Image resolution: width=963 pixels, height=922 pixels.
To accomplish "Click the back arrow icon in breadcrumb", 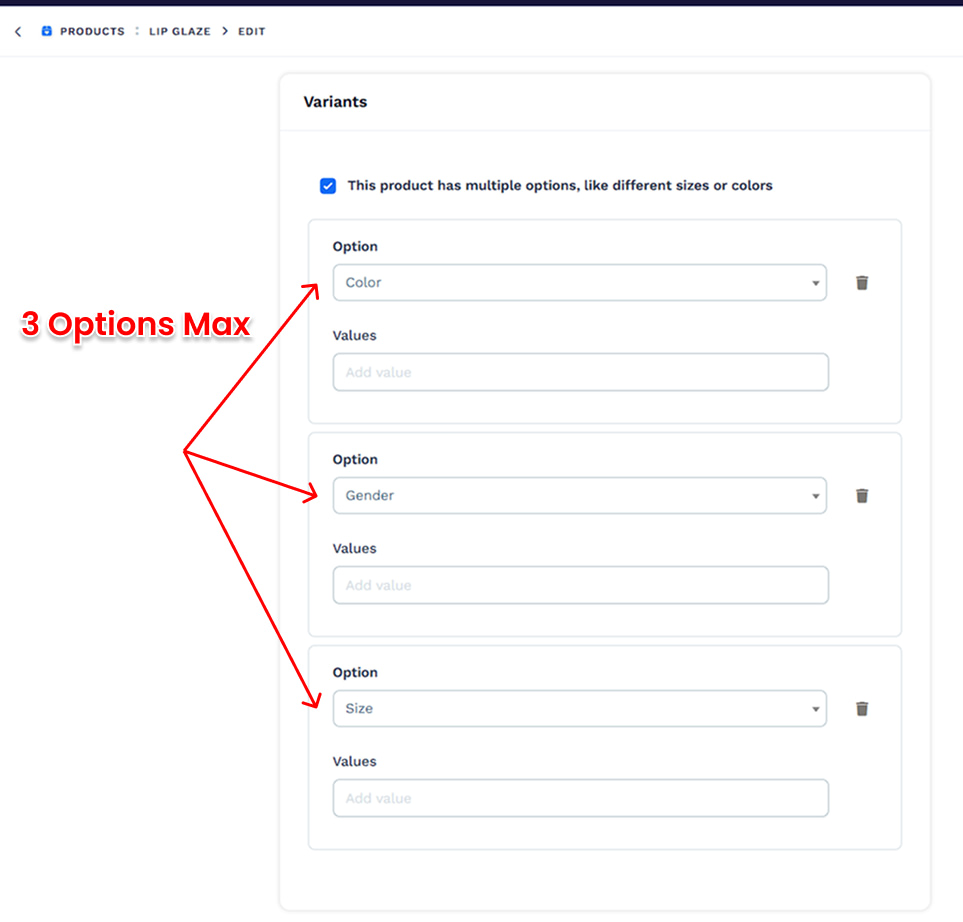I will [18, 31].
